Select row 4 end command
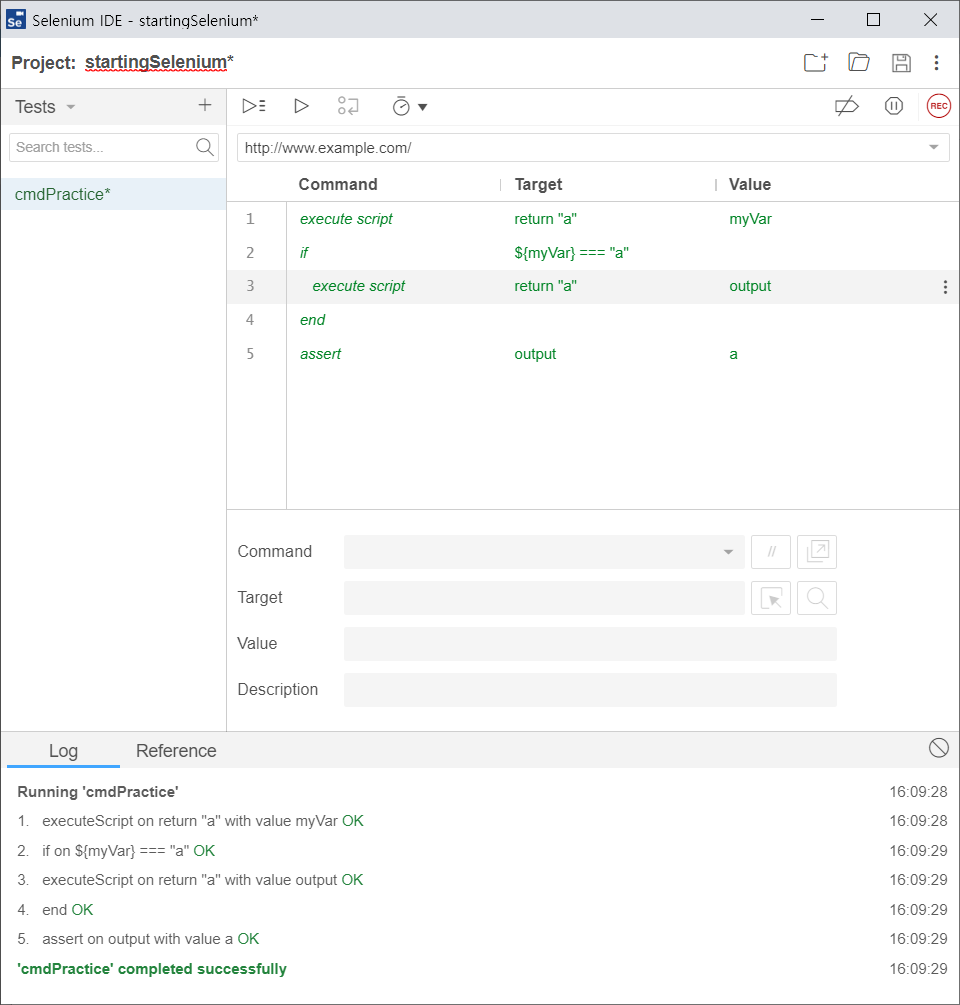Image resolution: width=960 pixels, height=1005 pixels. (593, 320)
